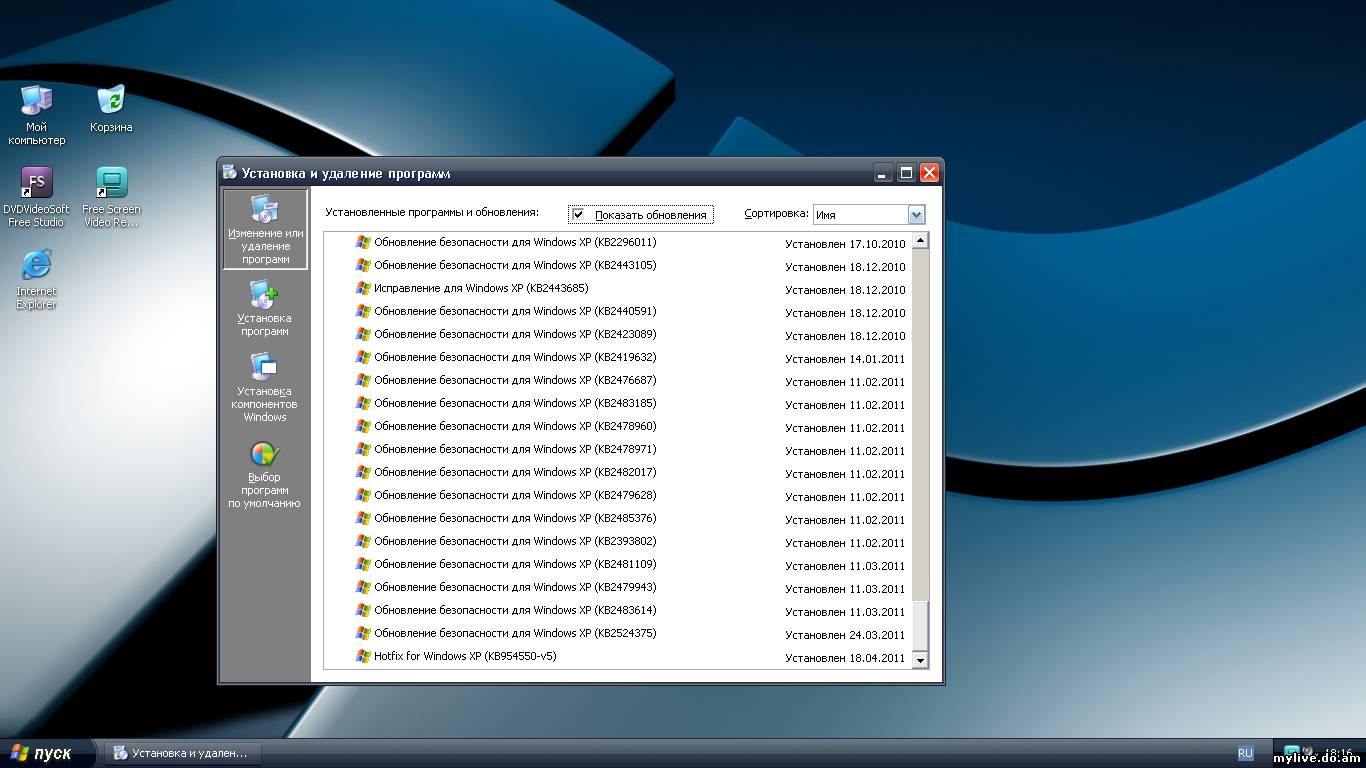
Task: Select the security update KB2296011 entry
Action: coord(515,243)
